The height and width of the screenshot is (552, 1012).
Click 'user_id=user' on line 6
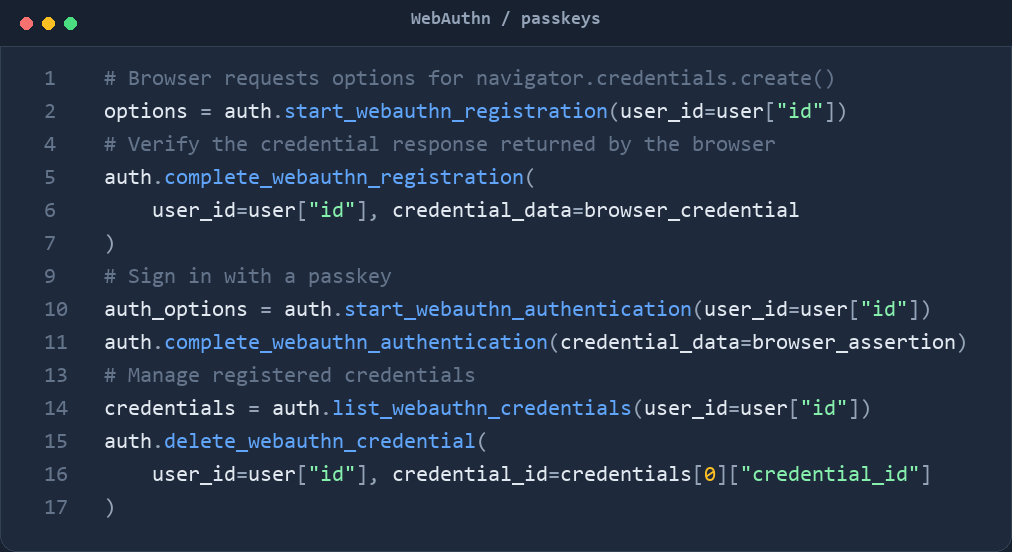tap(224, 210)
